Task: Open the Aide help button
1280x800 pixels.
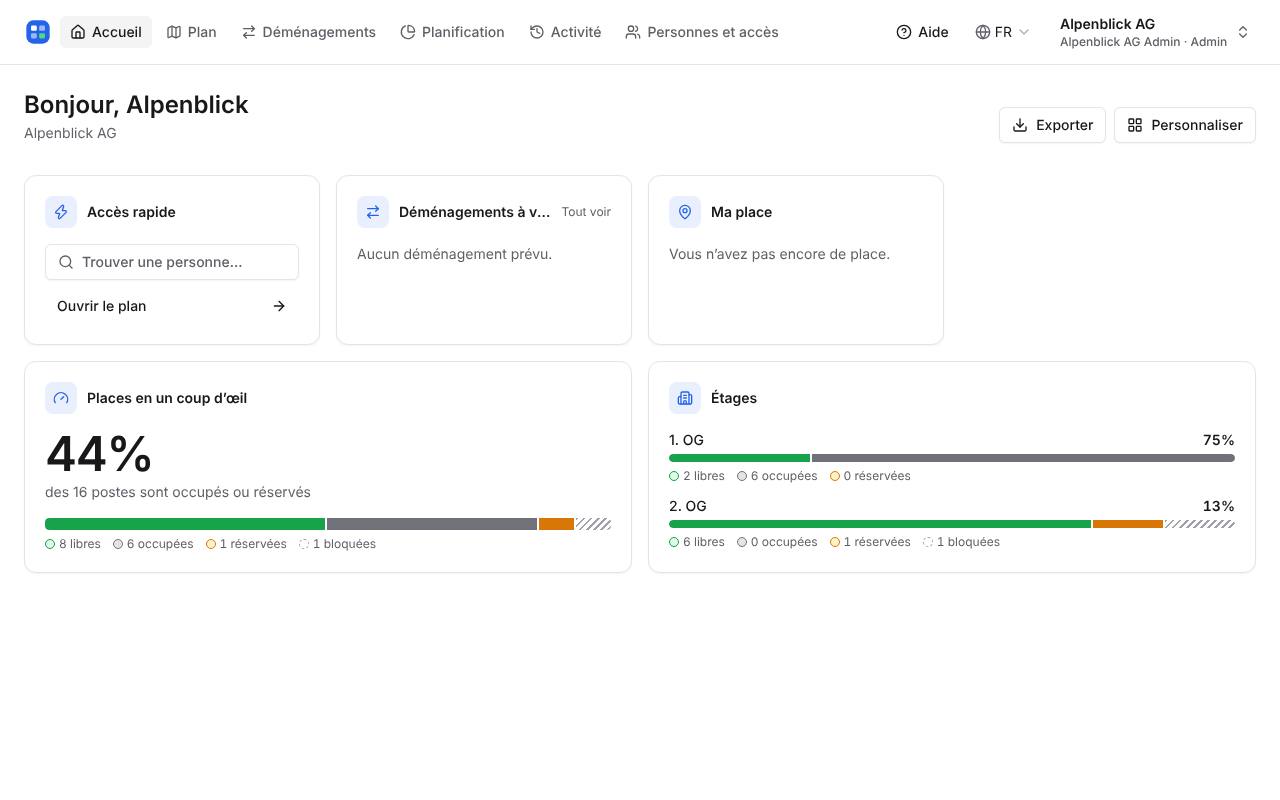Action: (x=922, y=32)
